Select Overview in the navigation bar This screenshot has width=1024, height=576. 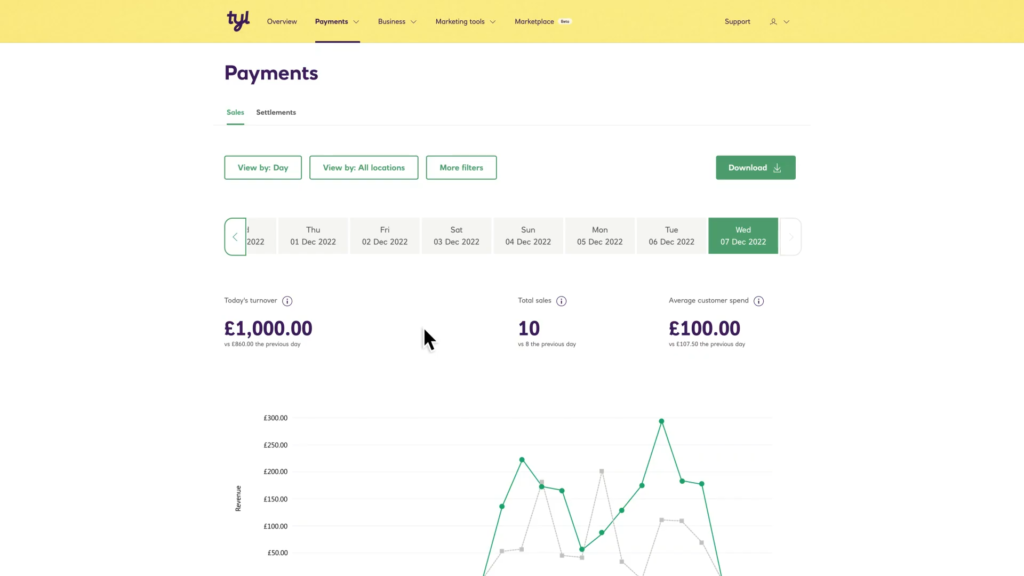click(282, 21)
